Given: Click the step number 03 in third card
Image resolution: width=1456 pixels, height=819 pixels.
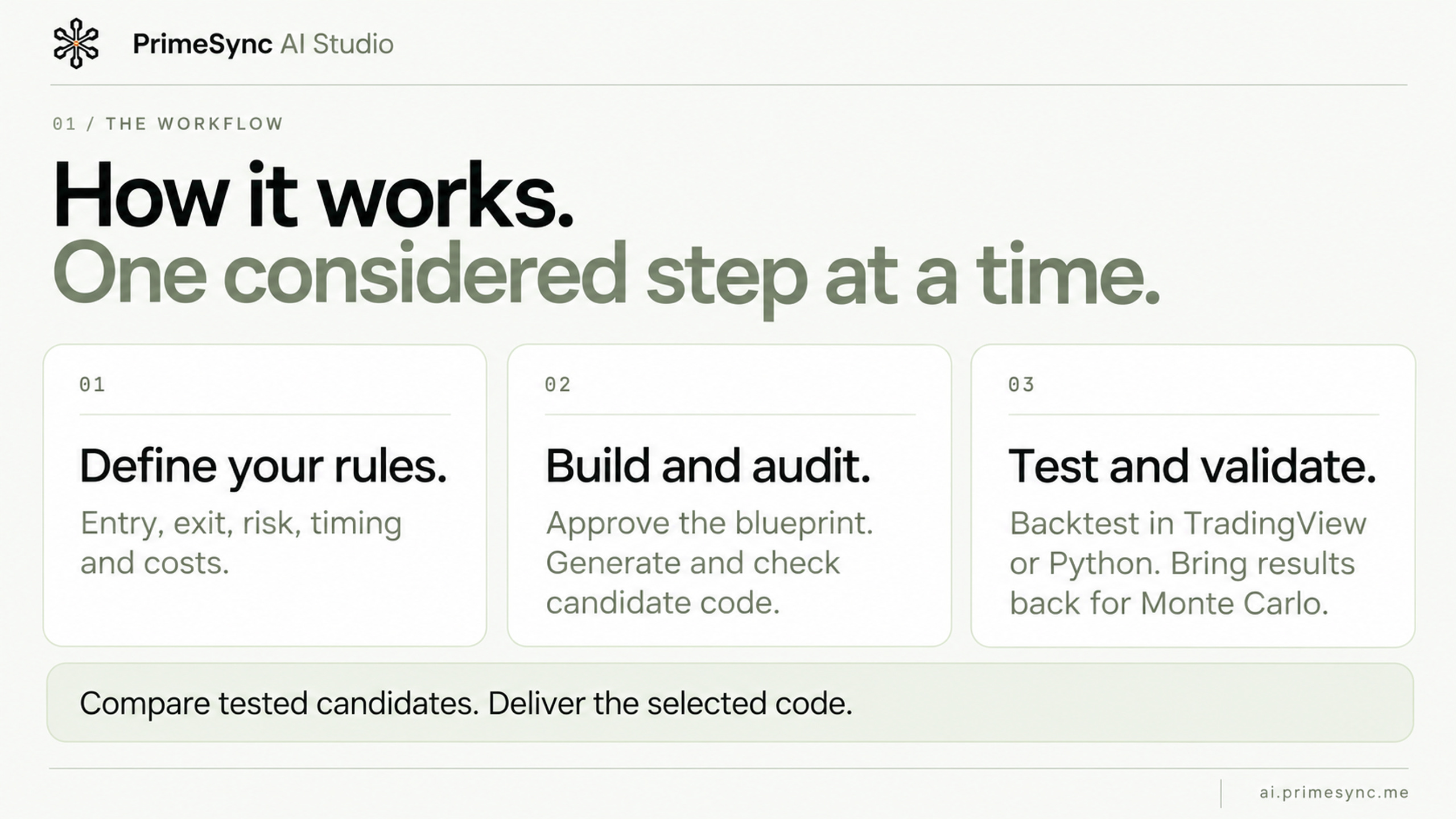Looking at the screenshot, I should pos(1021,384).
